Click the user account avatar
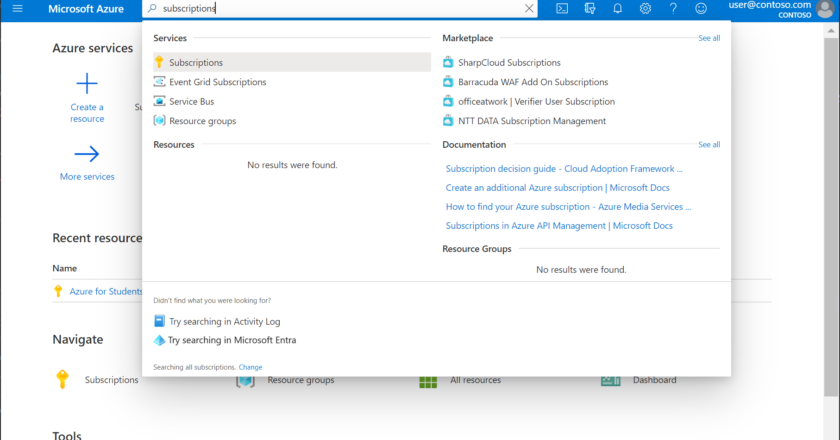Viewport: 840px width, 440px height. [826, 9]
